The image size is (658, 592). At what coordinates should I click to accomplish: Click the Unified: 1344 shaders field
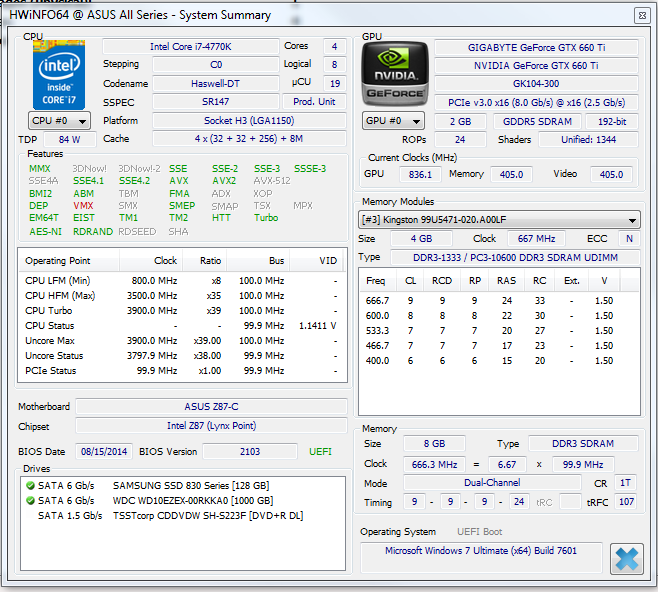(588, 140)
